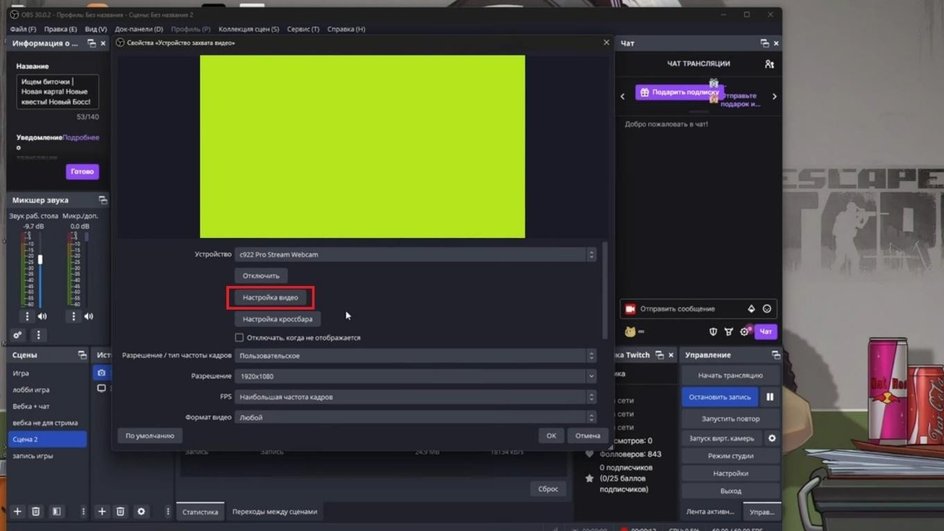Mute the desktop audio speaker icon

pyautogui.click(x=42, y=316)
